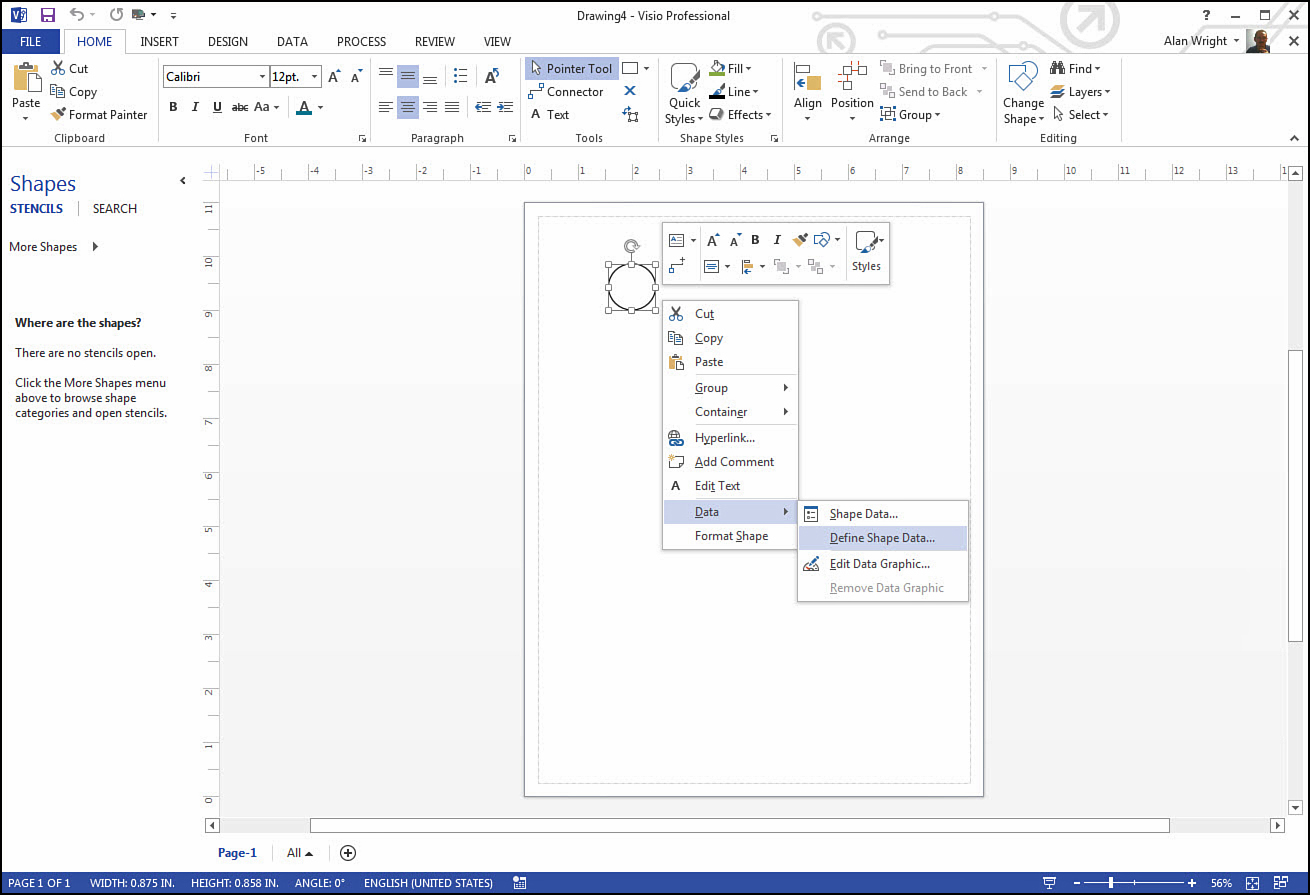Image resolution: width=1310 pixels, height=895 pixels.
Task: Click the macro recording icon in the status bar
Action: pos(519,883)
